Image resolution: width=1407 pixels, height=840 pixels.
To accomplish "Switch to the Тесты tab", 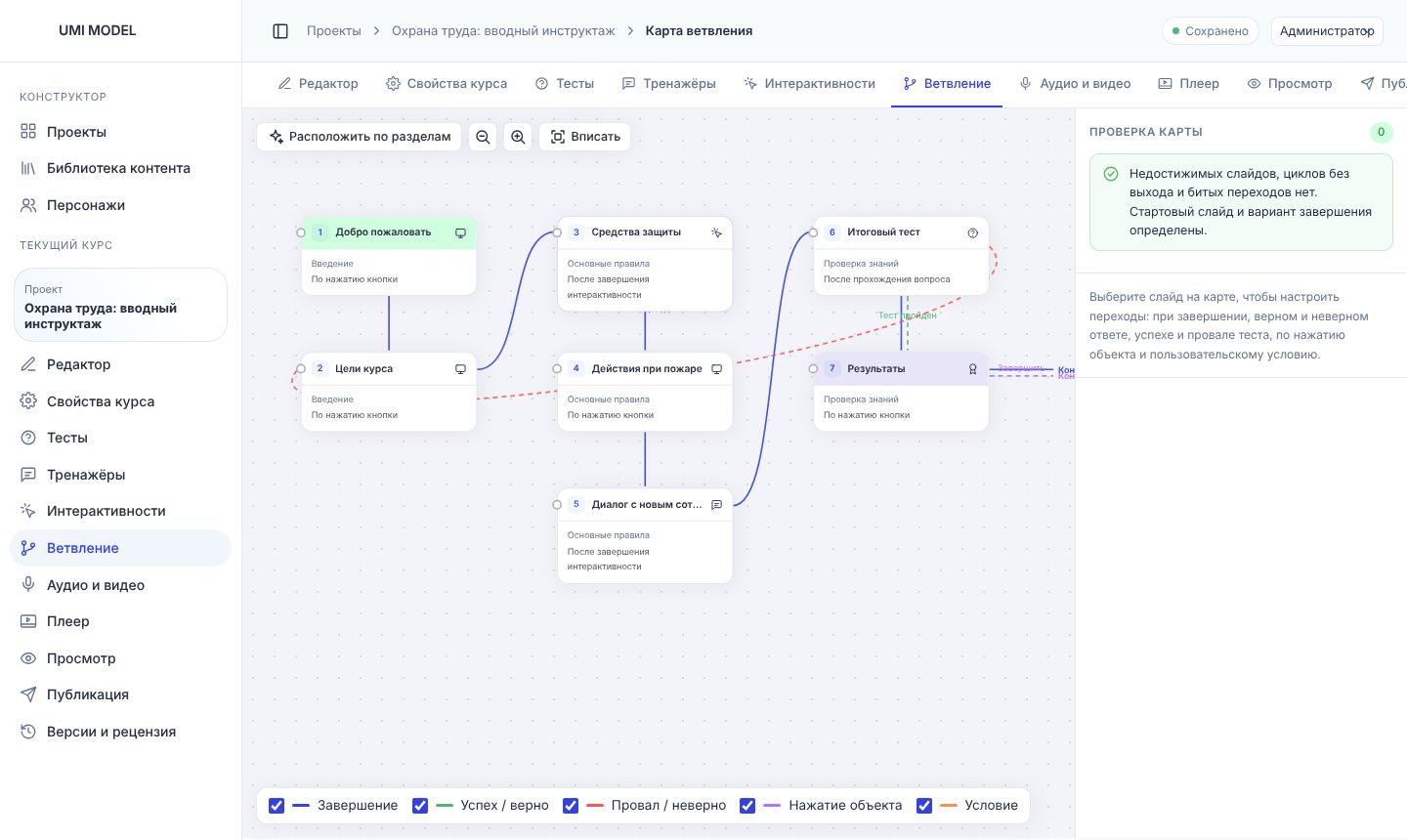I will coord(565,84).
